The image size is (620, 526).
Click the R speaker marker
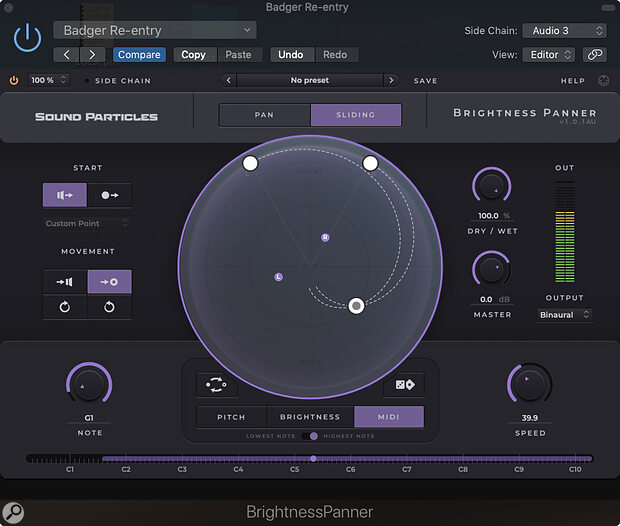325,237
